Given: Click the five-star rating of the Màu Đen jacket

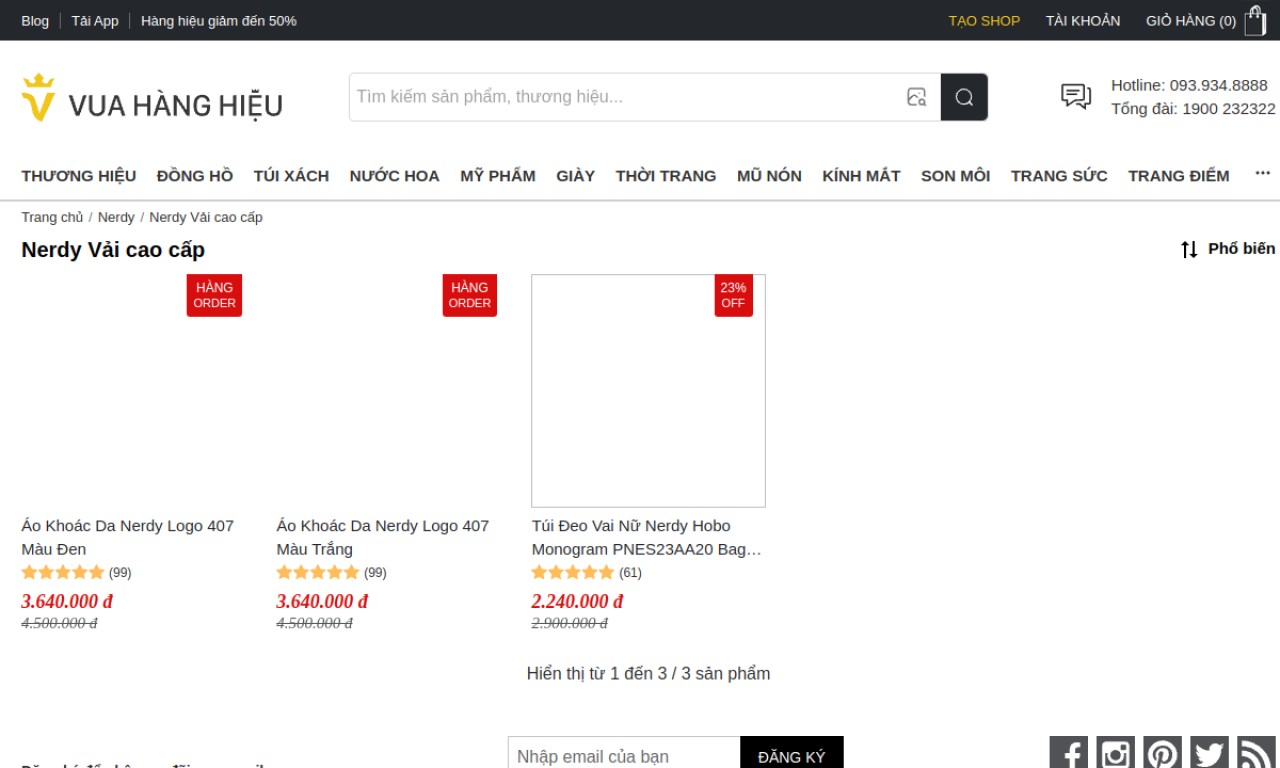Looking at the screenshot, I should pos(63,573).
